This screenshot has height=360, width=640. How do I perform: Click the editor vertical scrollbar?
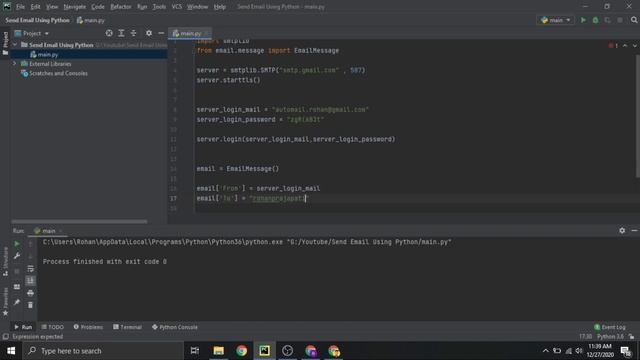tap(637, 116)
